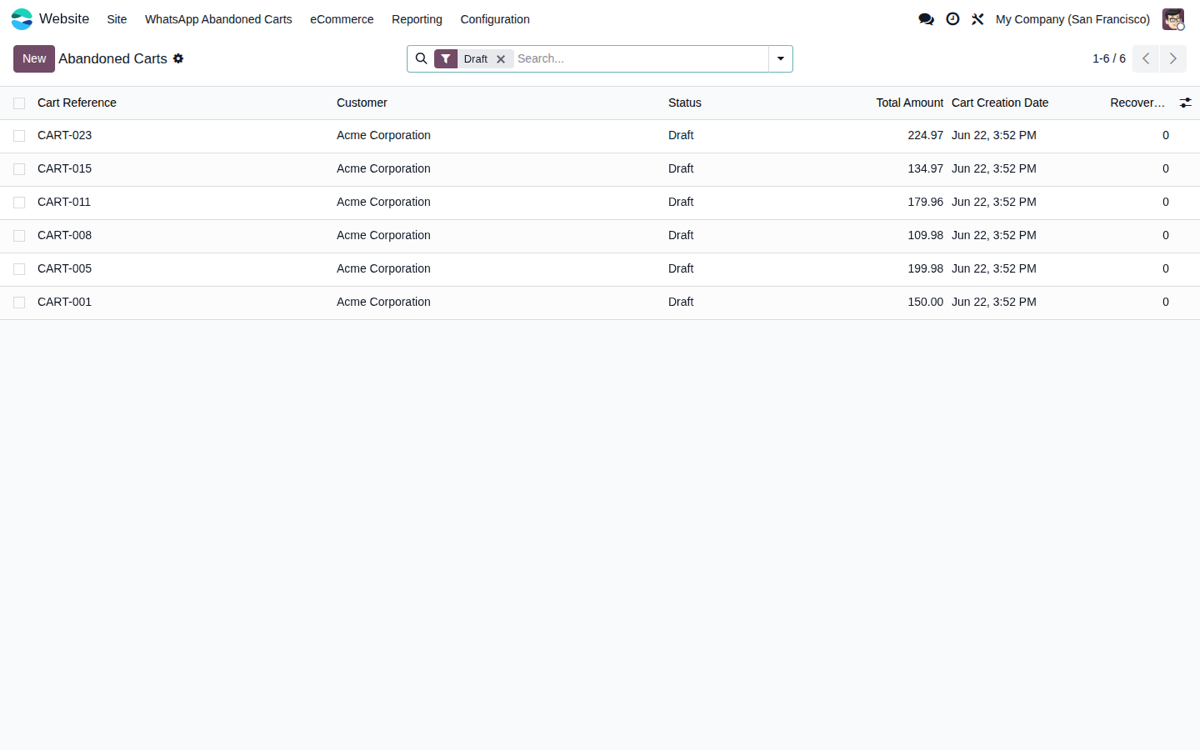Click creation date in CART-008 row
The width and height of the screenshot is (1200, 750).
tap(994, 235)
